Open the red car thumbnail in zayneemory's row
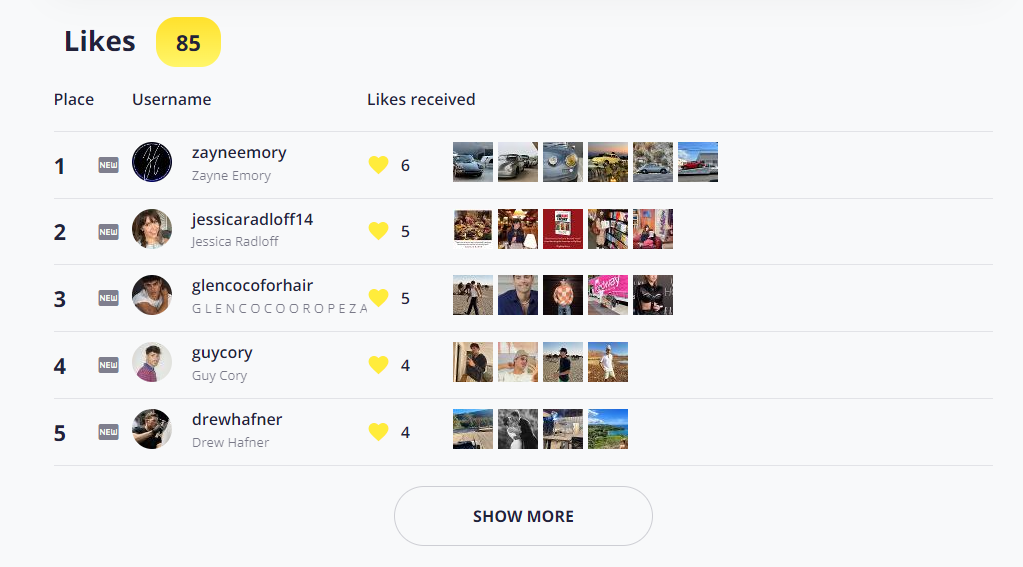 pos(698,162)
